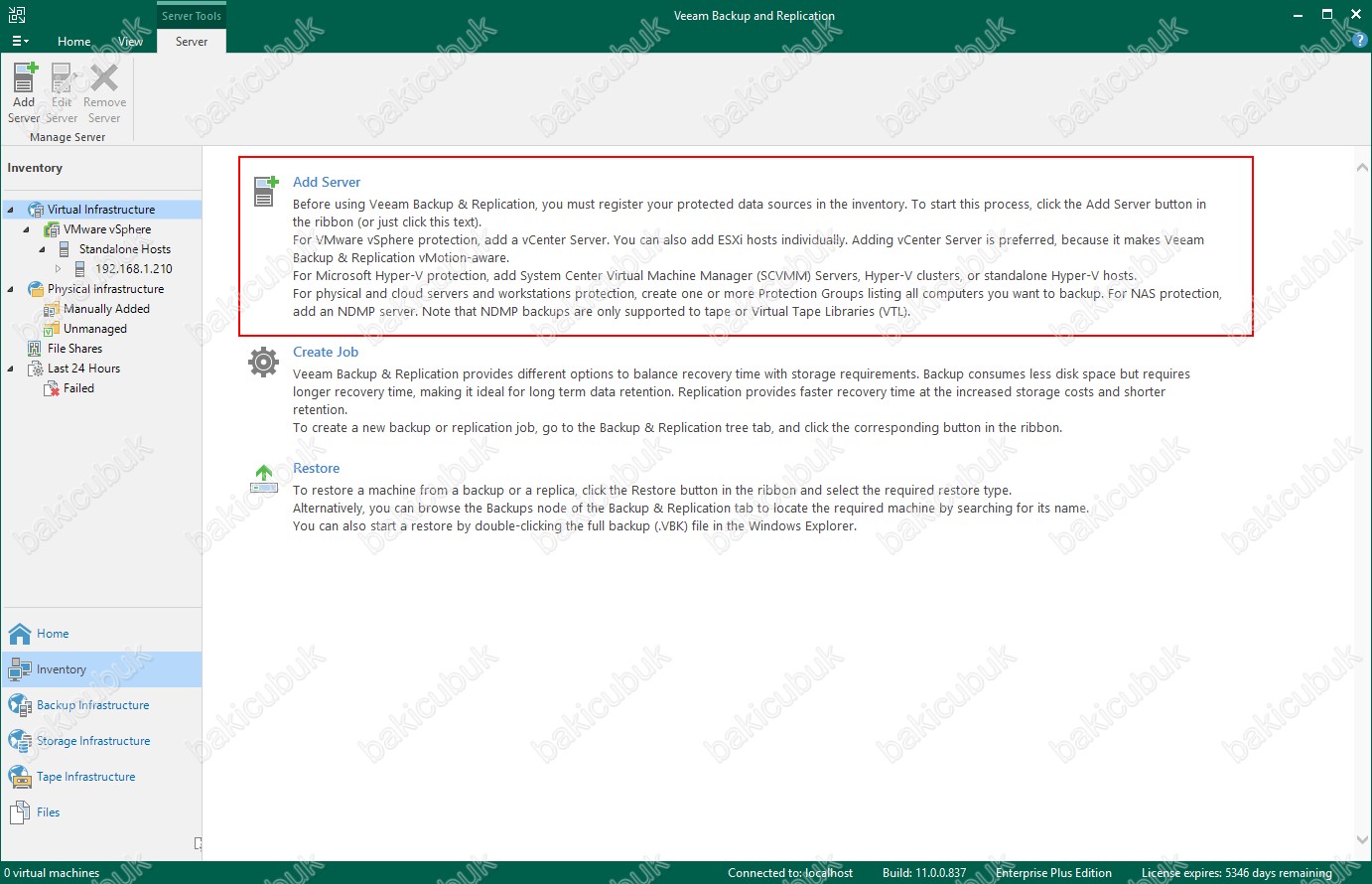Select Unmanaged in inventory tree
The image size is (1372, 884).
pyautogui.click(x=95, y=329)
